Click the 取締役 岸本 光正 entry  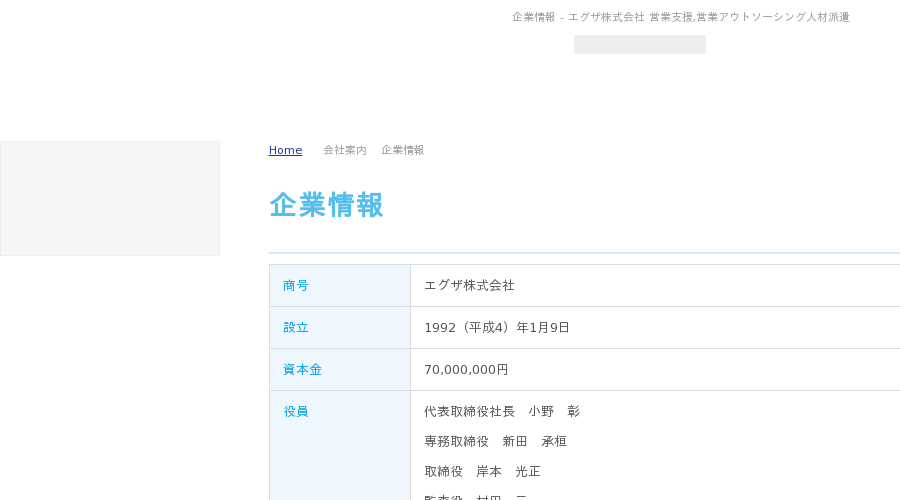point(482,471)
